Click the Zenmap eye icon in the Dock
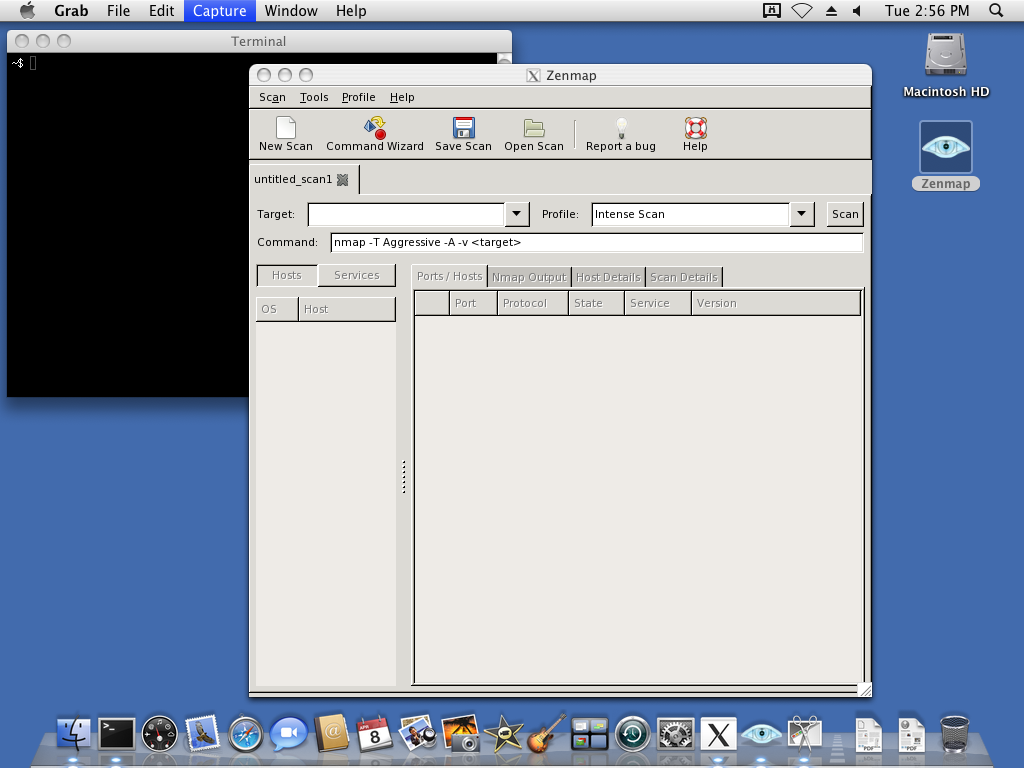Image resolution: width=1024 pixels, height=768 pixels. point(761,733)
